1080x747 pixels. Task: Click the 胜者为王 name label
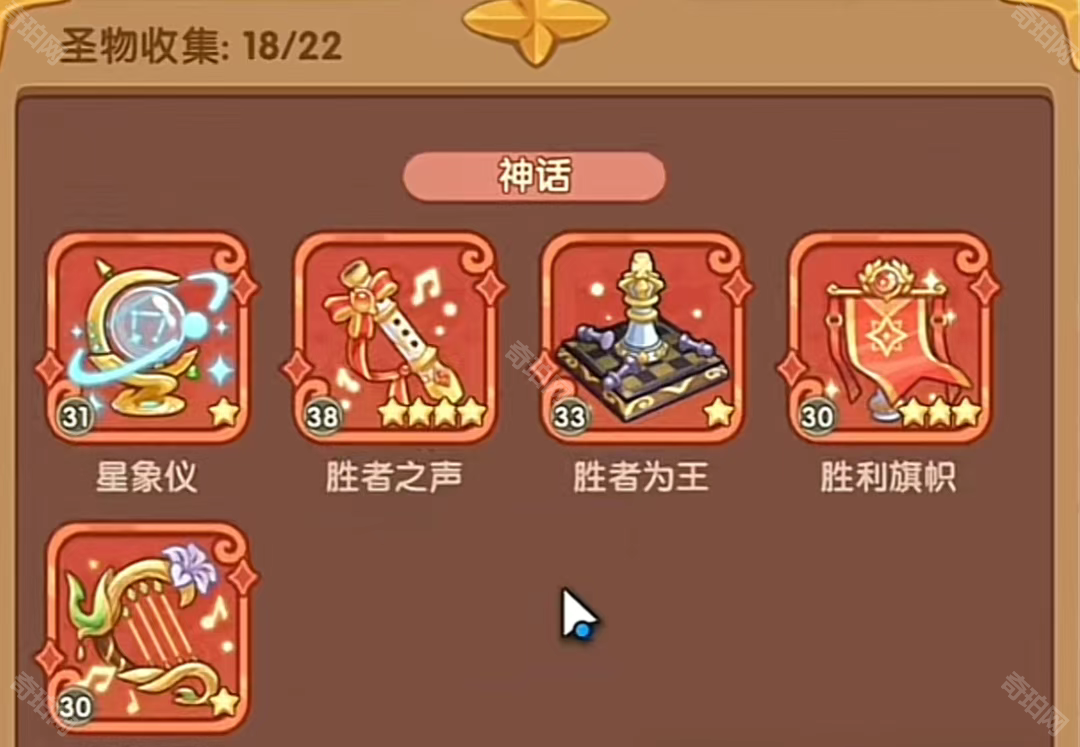[x=641, y=476]
